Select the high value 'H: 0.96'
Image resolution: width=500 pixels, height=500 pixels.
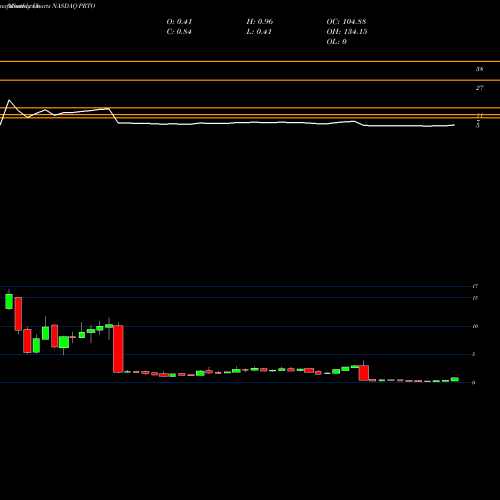(260, 22)
